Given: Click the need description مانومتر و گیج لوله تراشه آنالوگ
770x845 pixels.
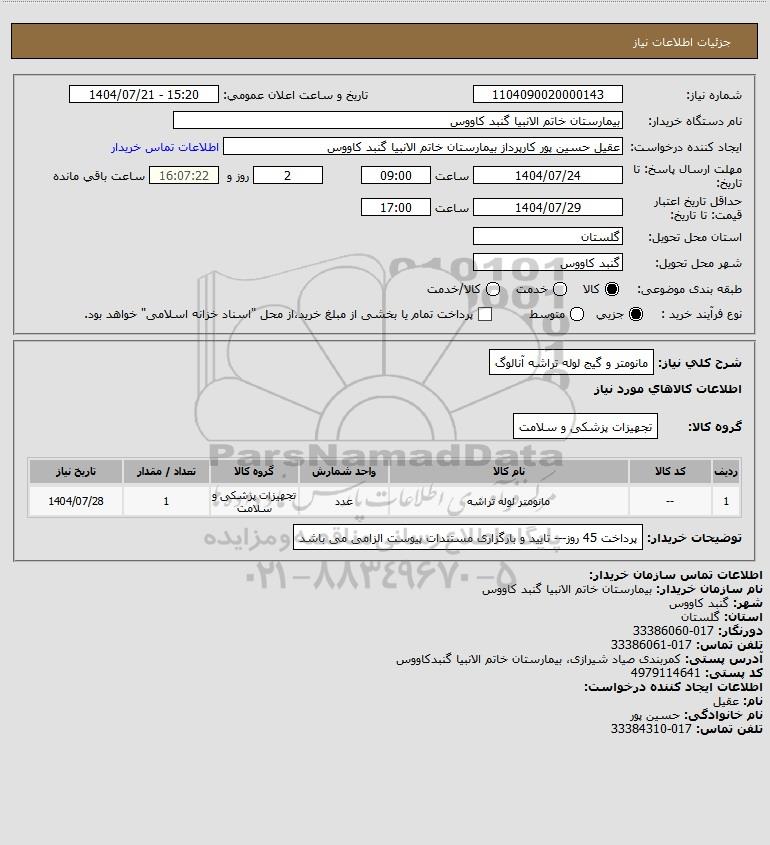Looking at the screenshot, I should coord(571,363).
